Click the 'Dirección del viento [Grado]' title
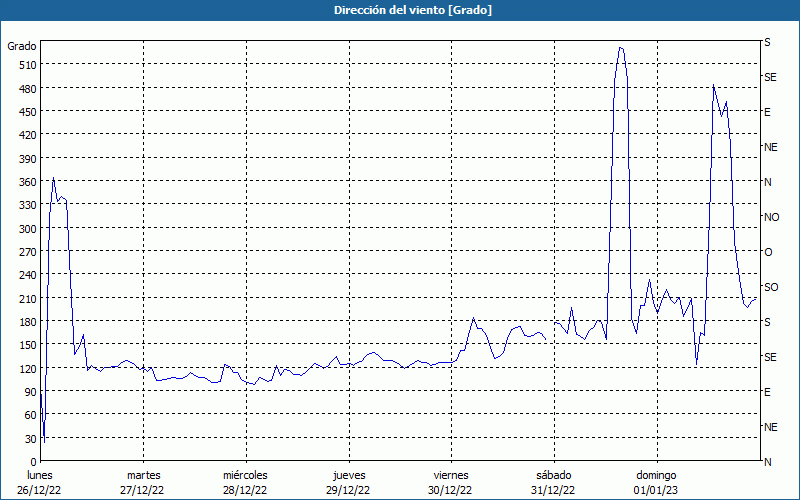Screen dimensions: 800x500 pos(413,10)
